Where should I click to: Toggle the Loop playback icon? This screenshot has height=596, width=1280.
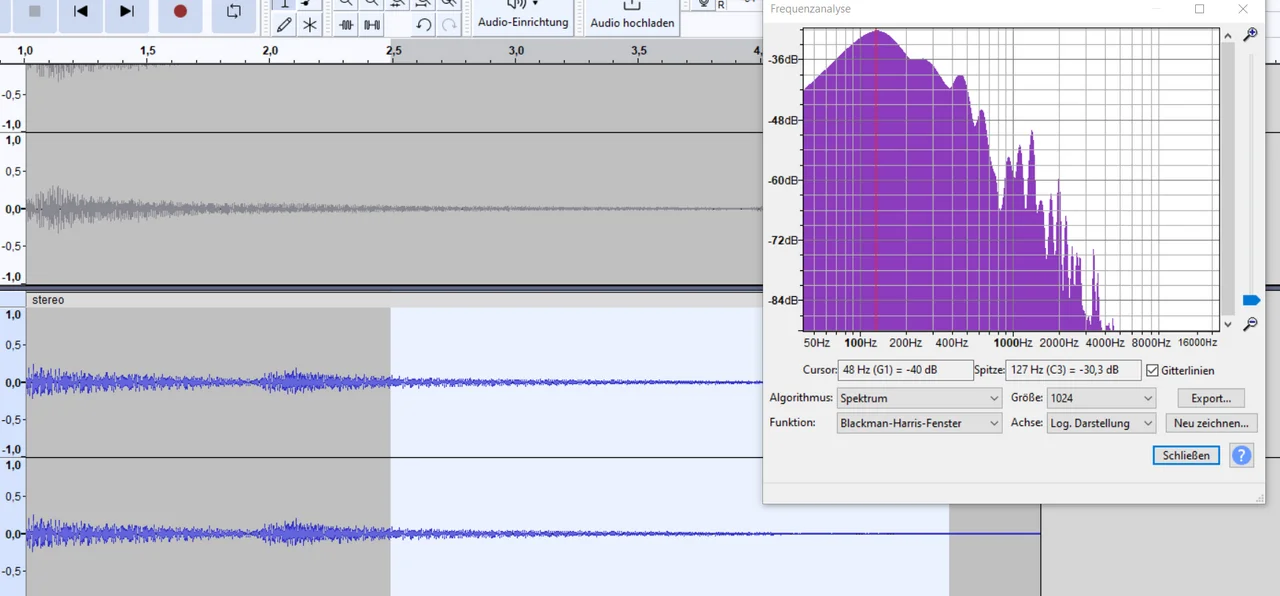tap(234, 12)
